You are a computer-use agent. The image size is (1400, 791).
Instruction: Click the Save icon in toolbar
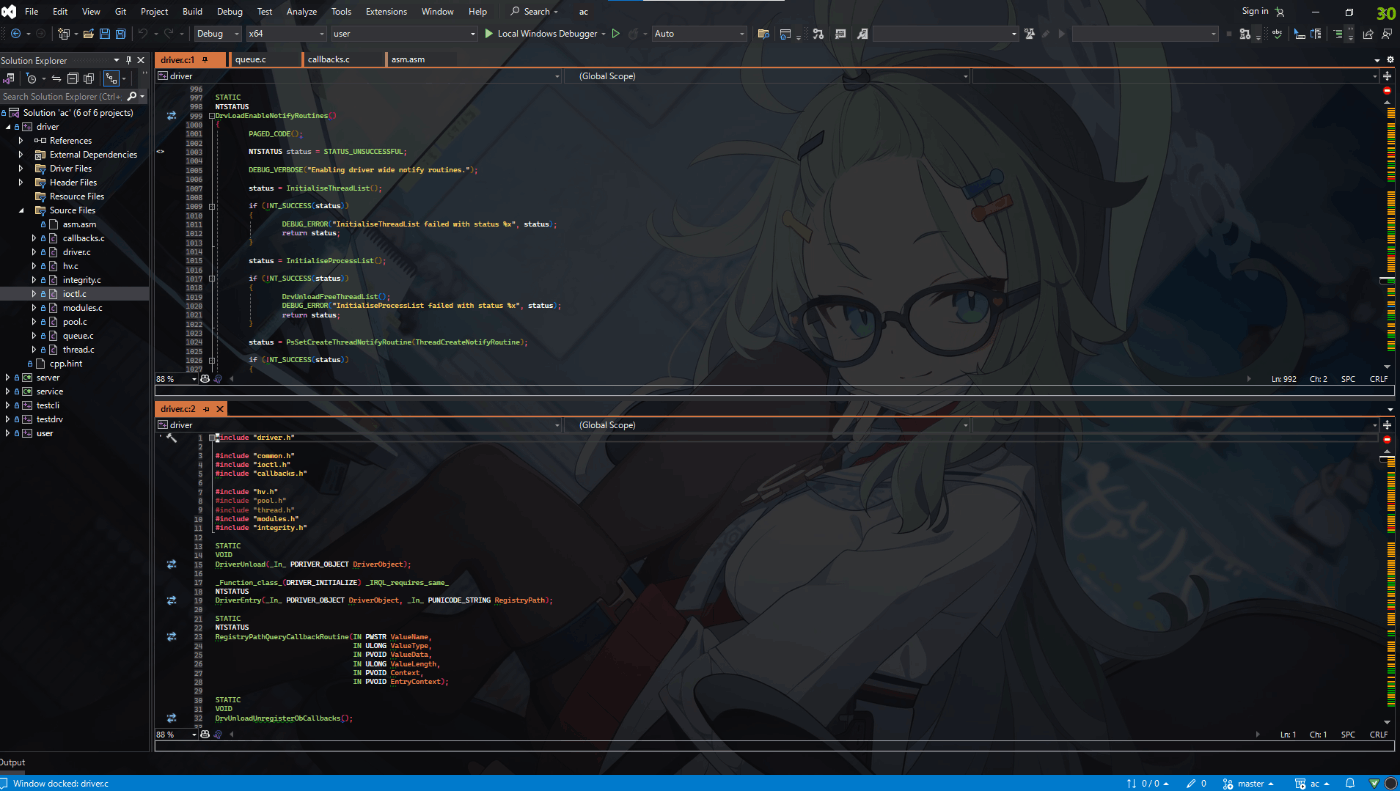pos(104,33)
